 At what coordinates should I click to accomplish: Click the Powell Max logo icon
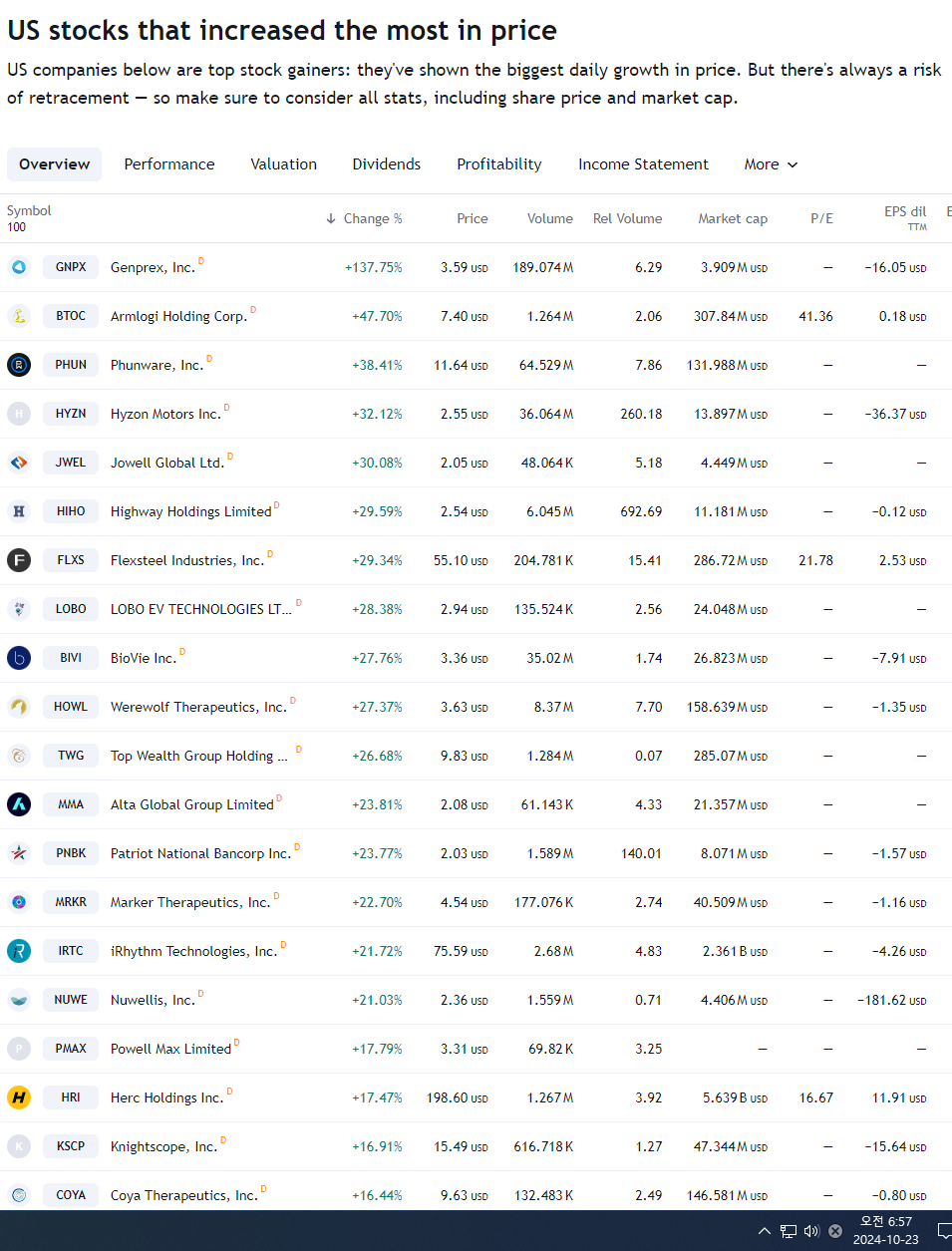point(19,1049)
